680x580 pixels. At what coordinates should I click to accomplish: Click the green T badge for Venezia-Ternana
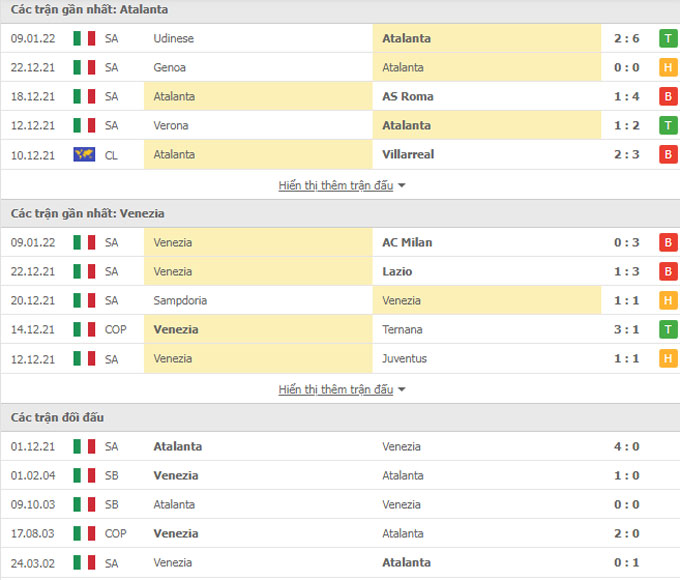[668, 329]
